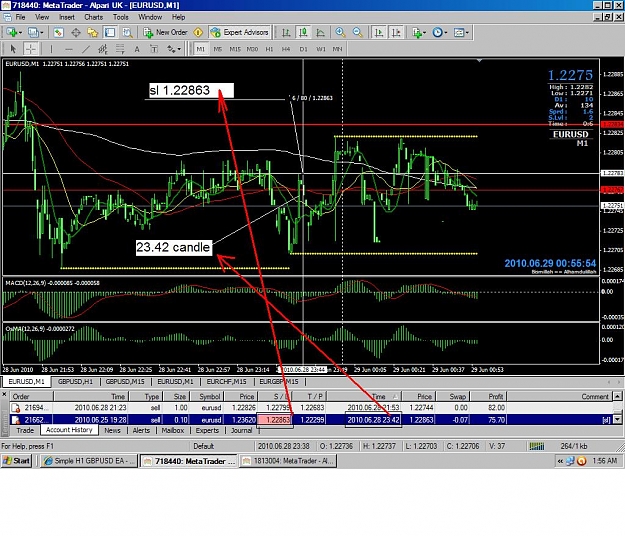Switch timeframe to MN
The height and width of the screenshot is (536, 625).
tap(337, 49)
